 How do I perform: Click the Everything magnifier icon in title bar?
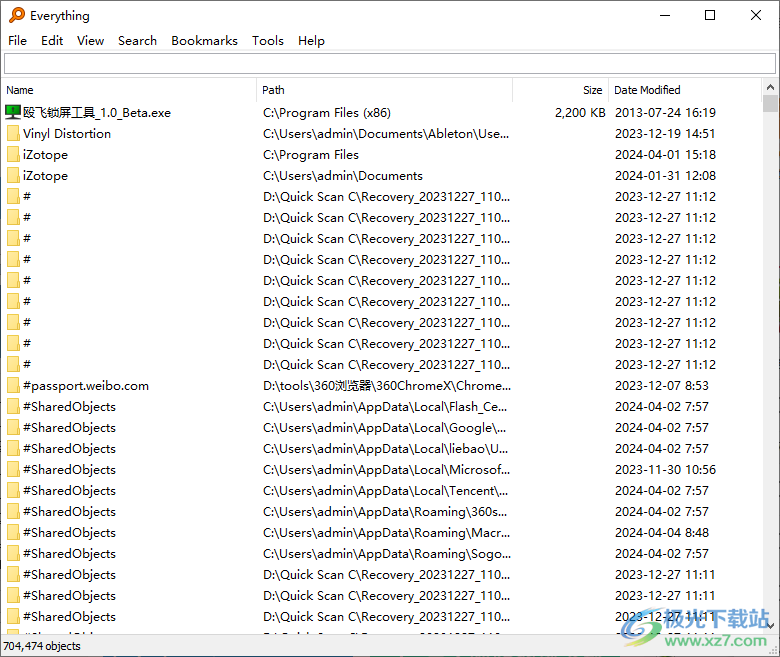click(x=16, y=15)
